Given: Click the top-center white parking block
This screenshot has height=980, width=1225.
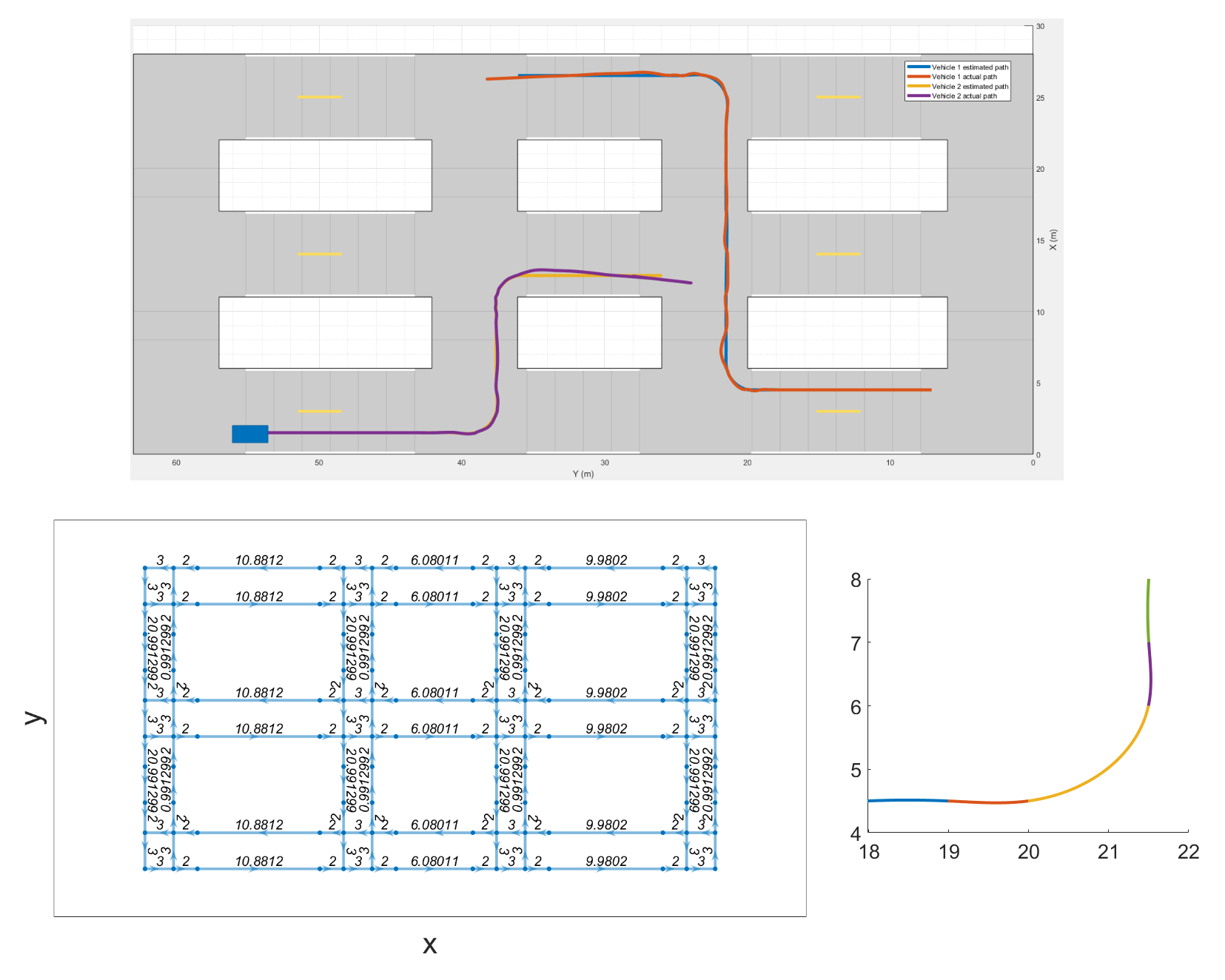Looking at the screenshot, I should tap(589, 175).
